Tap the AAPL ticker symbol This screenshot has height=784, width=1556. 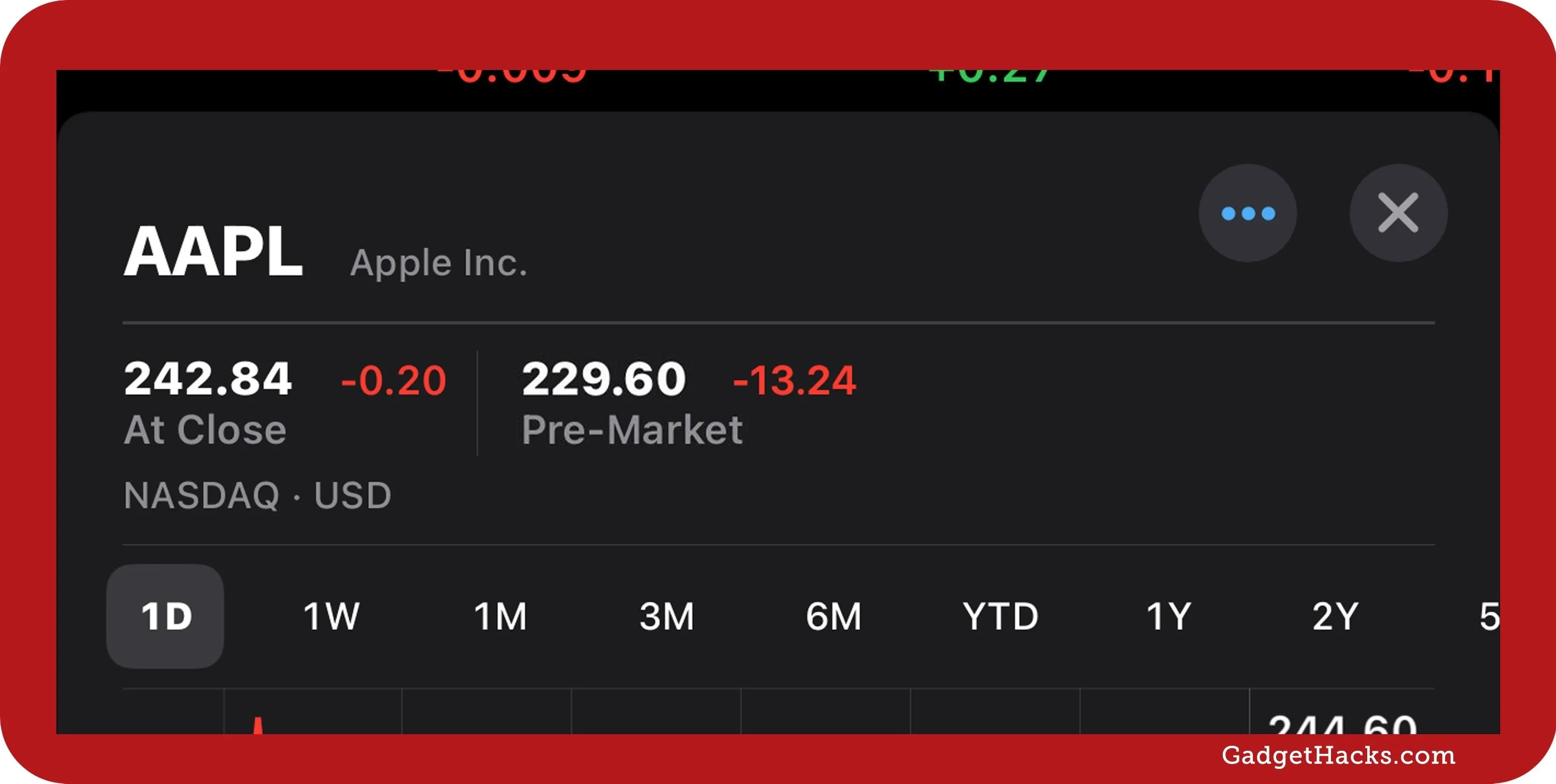click(212, 251)
